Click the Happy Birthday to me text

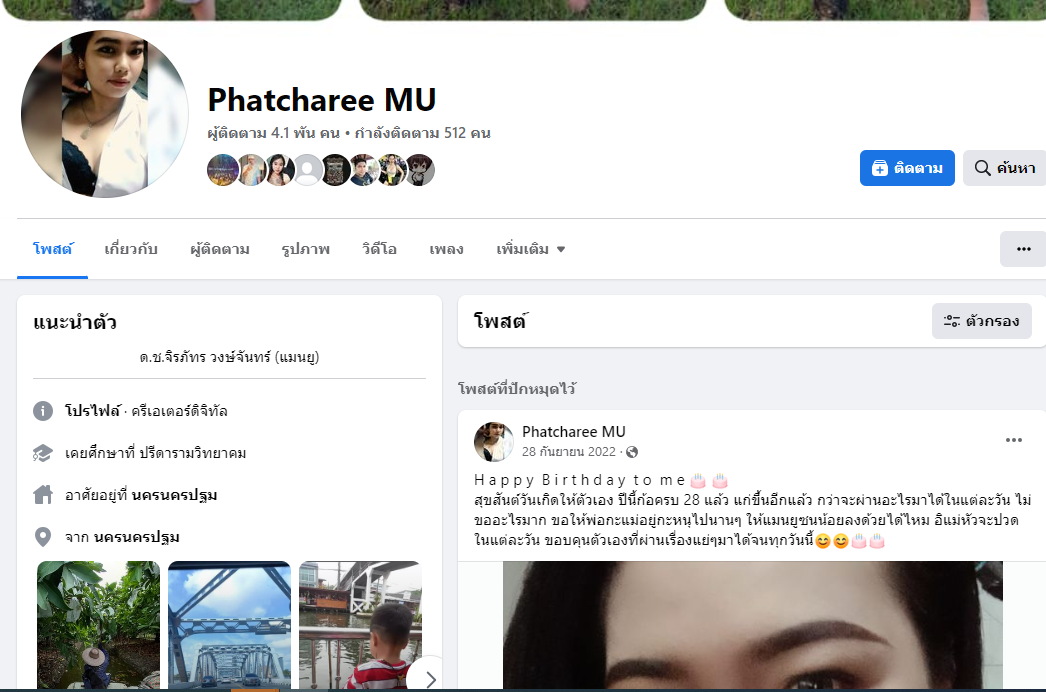click(580, 480)
